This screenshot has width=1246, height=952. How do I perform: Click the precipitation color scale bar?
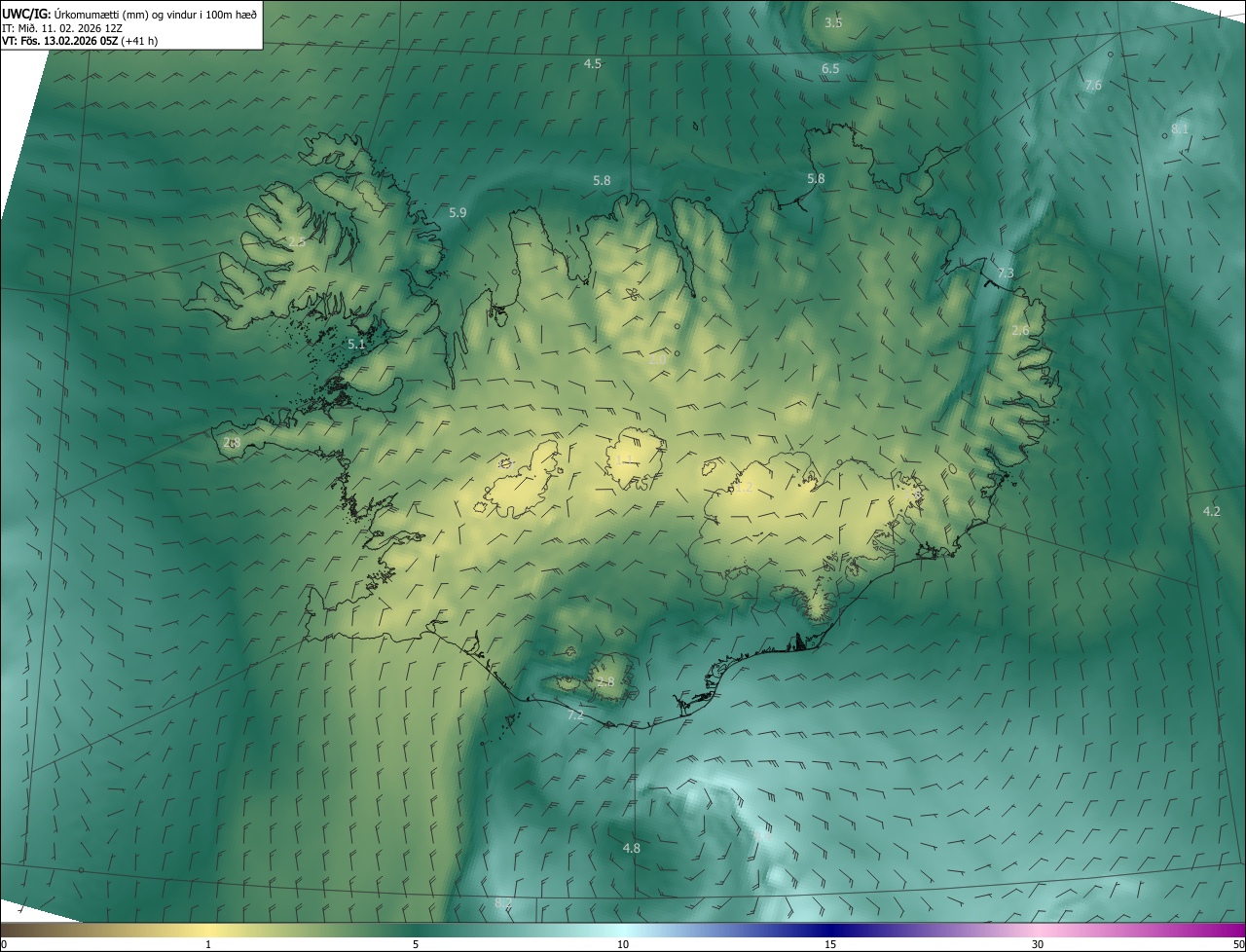tap(623, 930)
